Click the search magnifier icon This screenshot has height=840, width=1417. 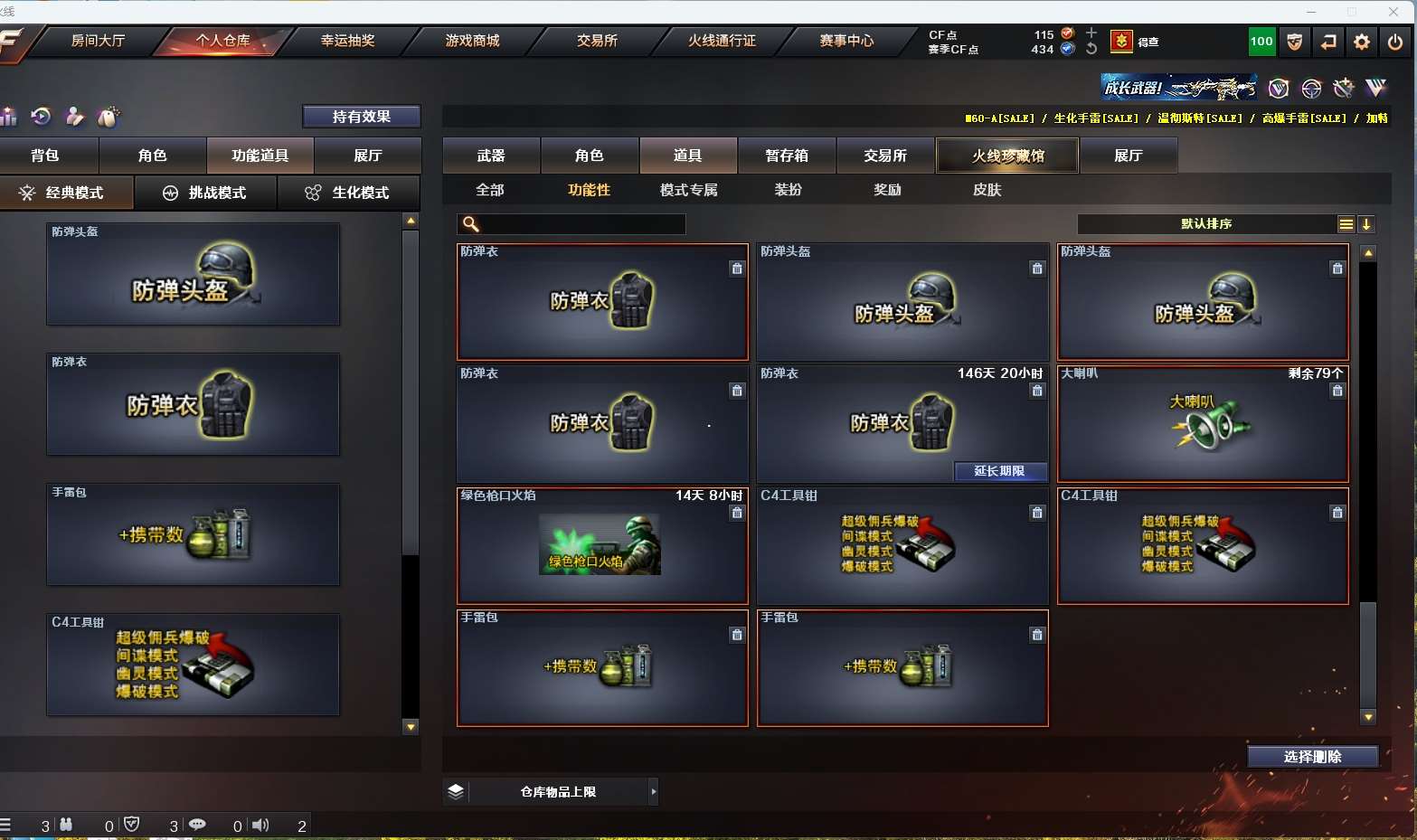[470, 223]
